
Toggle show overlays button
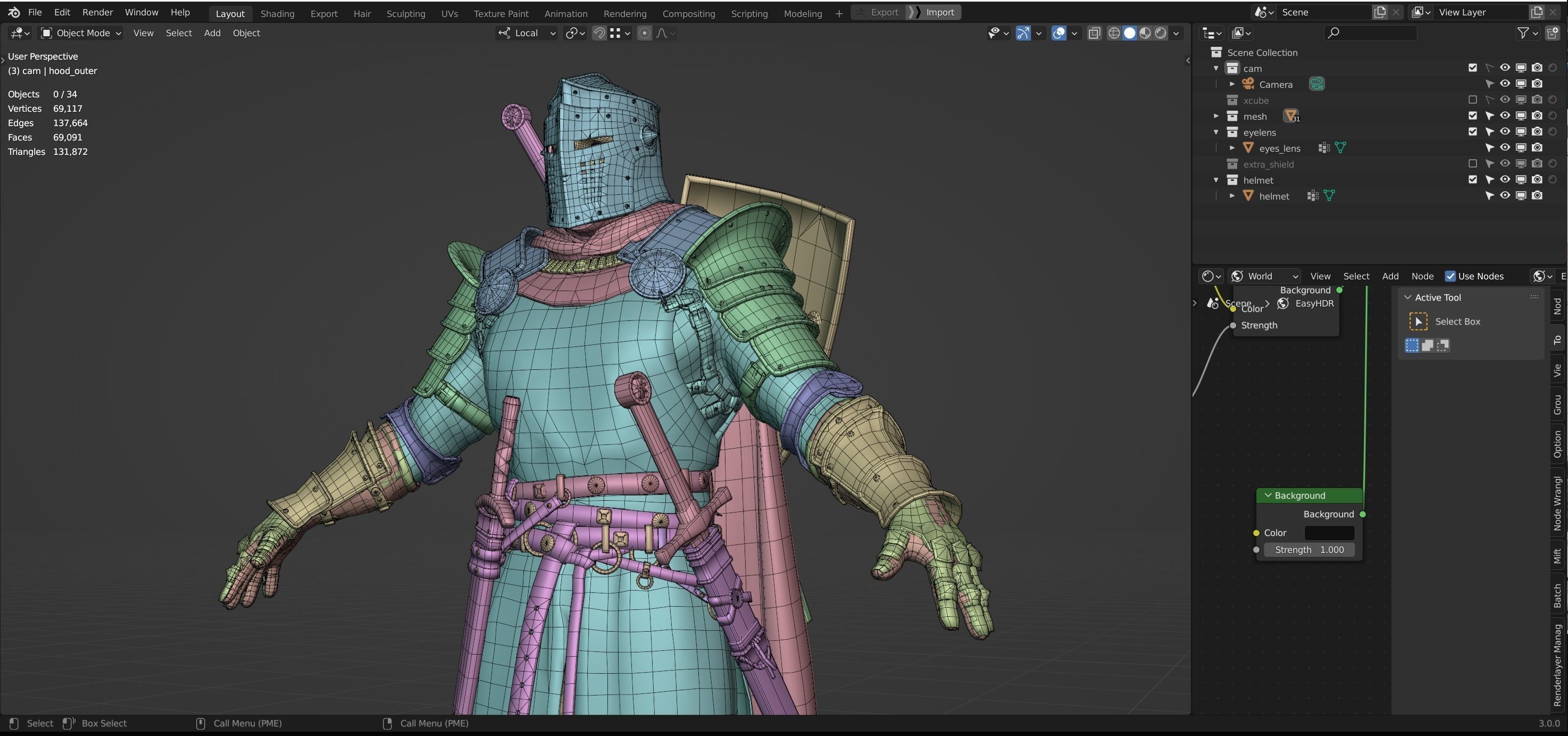(1059, 33)
